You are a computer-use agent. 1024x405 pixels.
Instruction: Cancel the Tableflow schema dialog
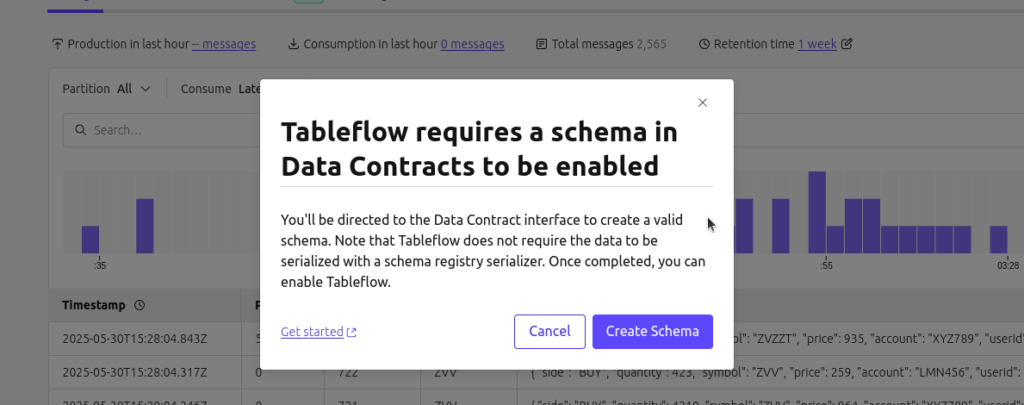click(x=549, y=331)
